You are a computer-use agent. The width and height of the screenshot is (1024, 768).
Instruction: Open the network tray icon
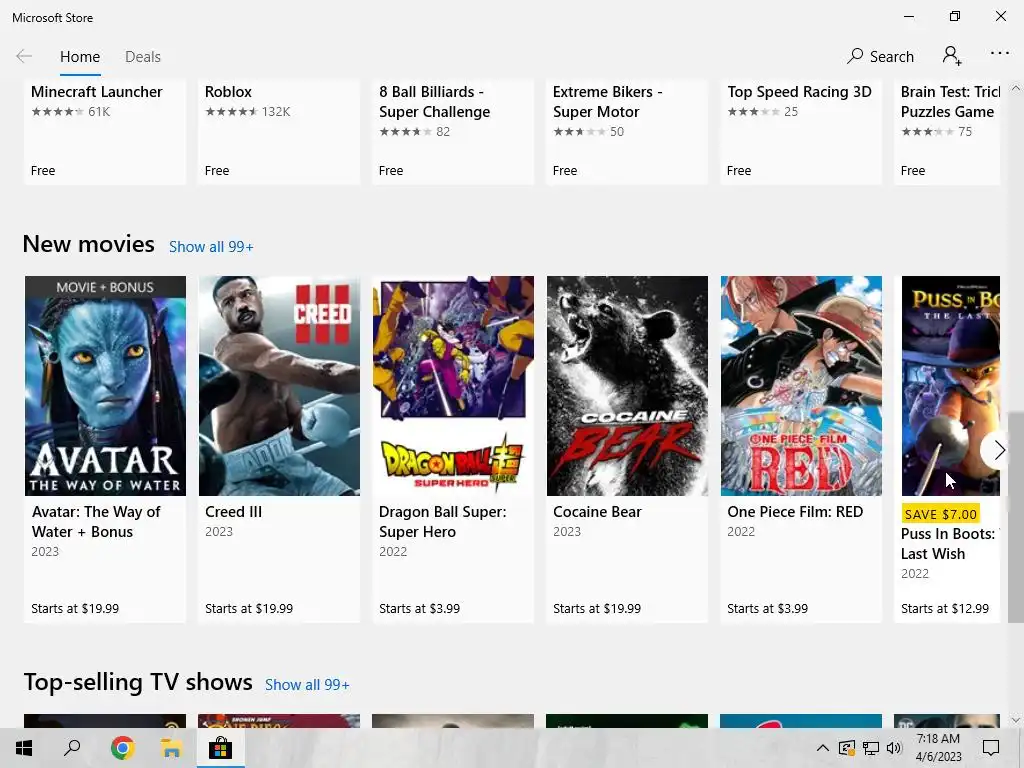tap(871, 748)
